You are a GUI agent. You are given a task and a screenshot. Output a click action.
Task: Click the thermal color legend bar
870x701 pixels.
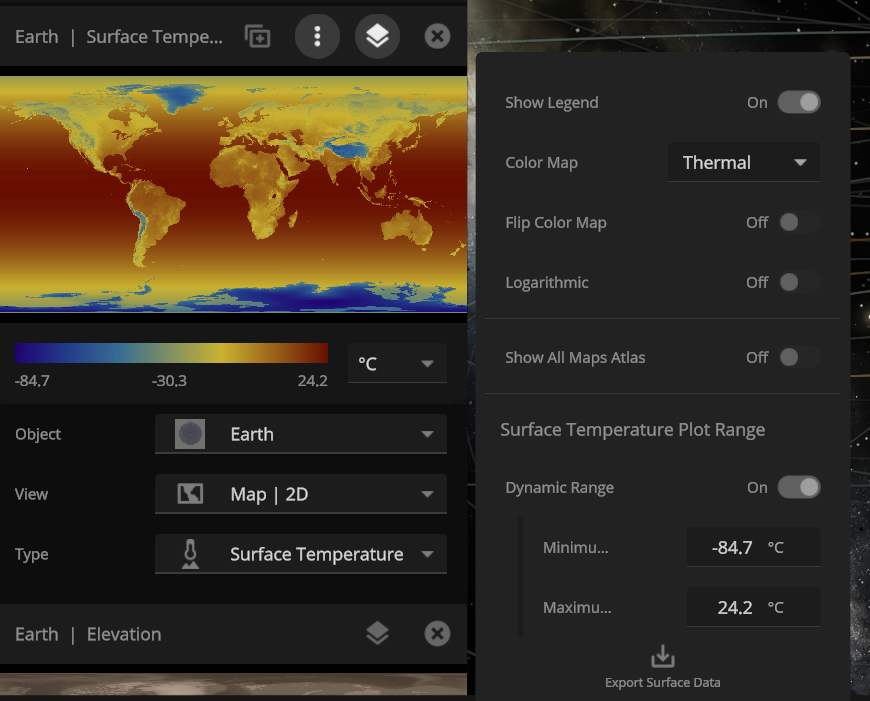[x=171, y=353]
